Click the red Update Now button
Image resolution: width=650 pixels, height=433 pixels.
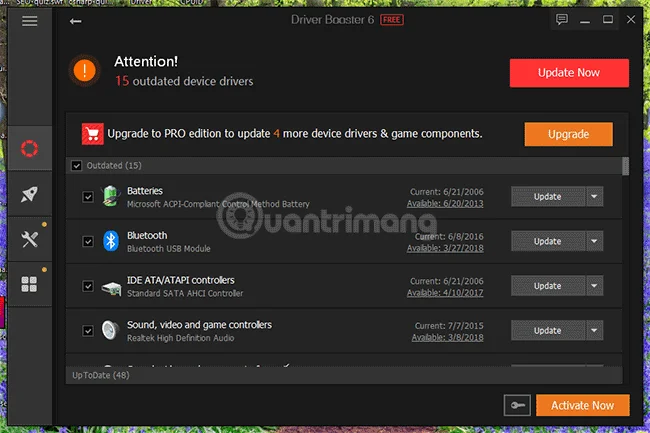click(569, 73)
